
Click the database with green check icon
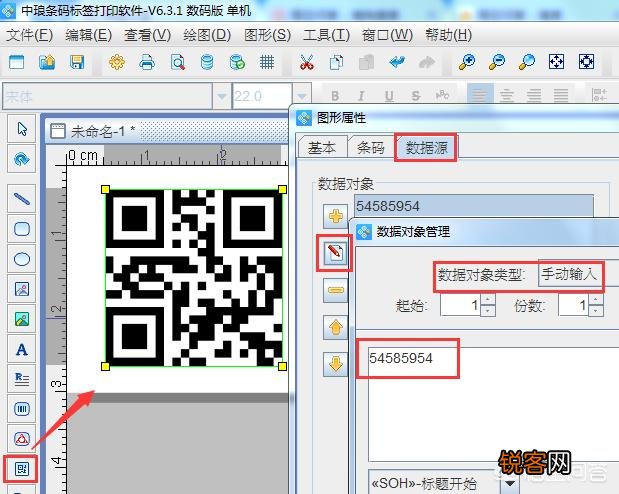(x=237, y=62)
